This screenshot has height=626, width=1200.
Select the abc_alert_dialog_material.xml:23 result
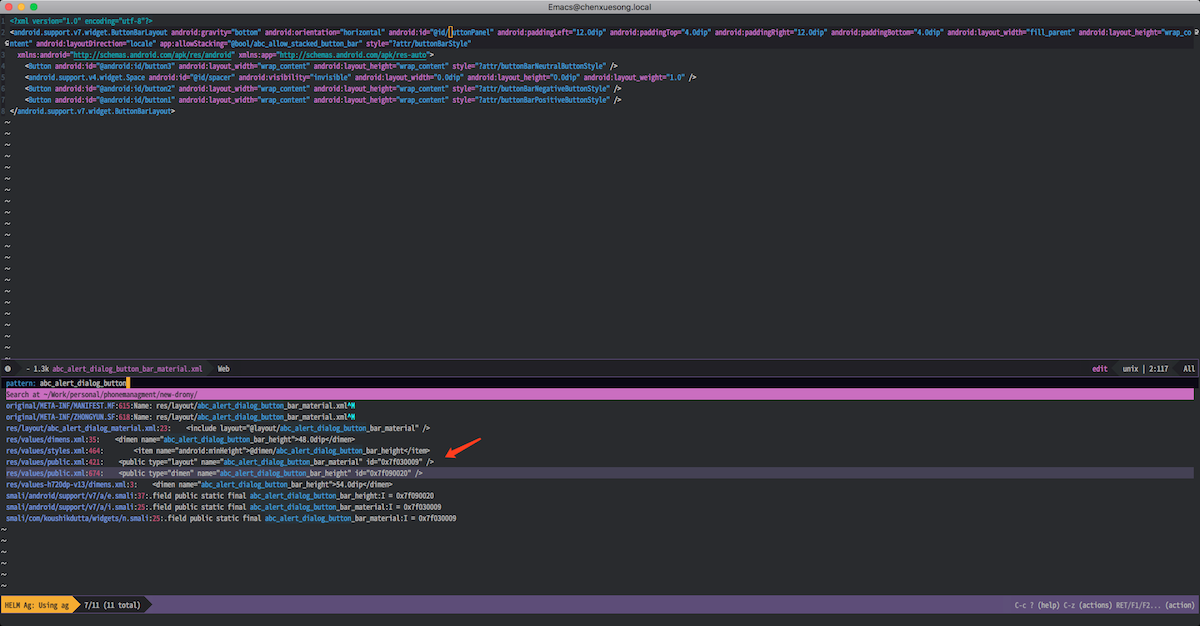tap(217, 428)
